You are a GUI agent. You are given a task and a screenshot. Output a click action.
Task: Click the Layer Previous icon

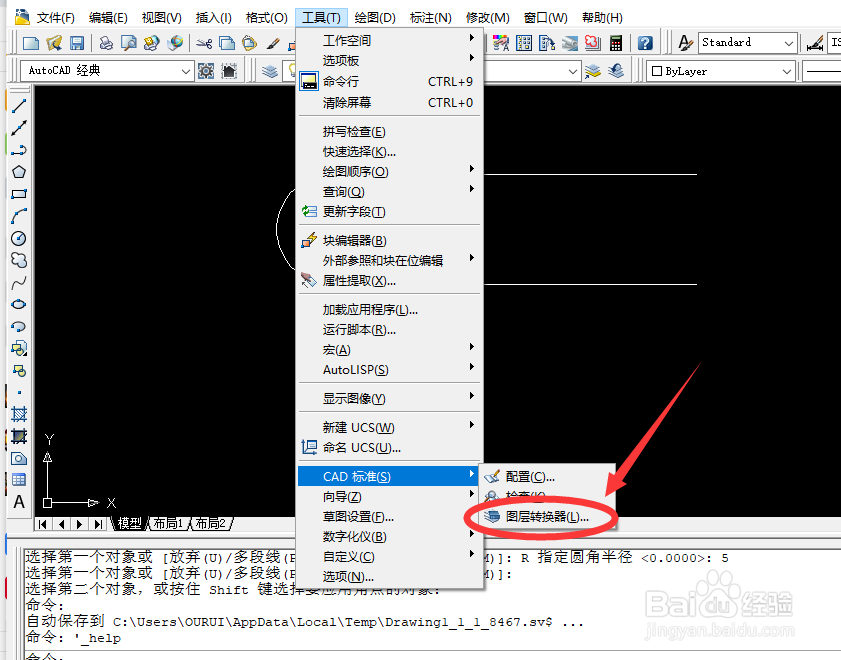[616, 71]
